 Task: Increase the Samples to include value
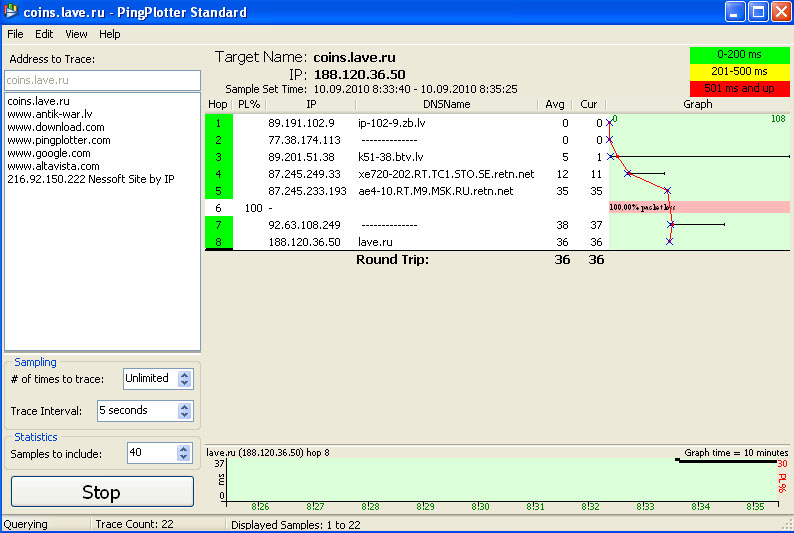click(184, 449)
